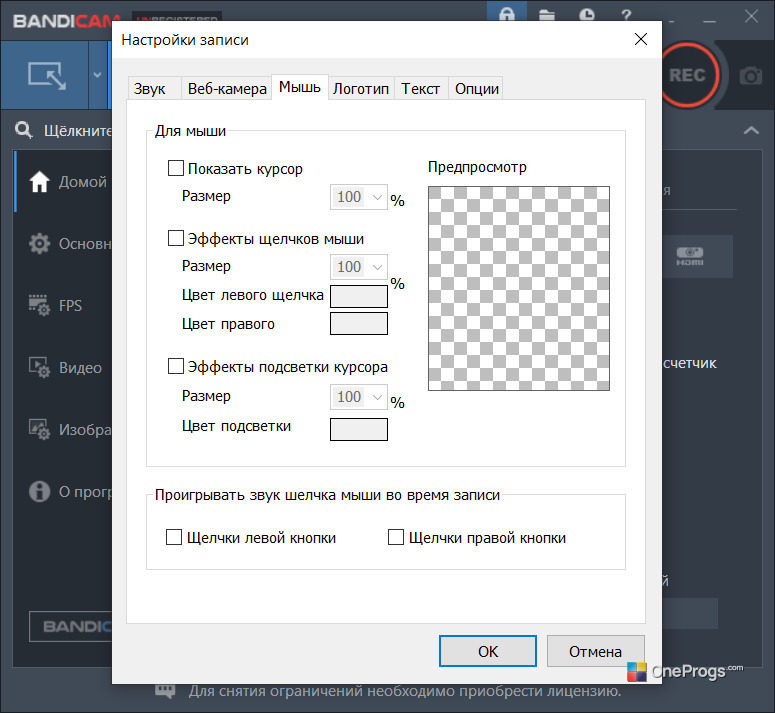Open the folder icon in Bandicam title bar

click(547, 15)
